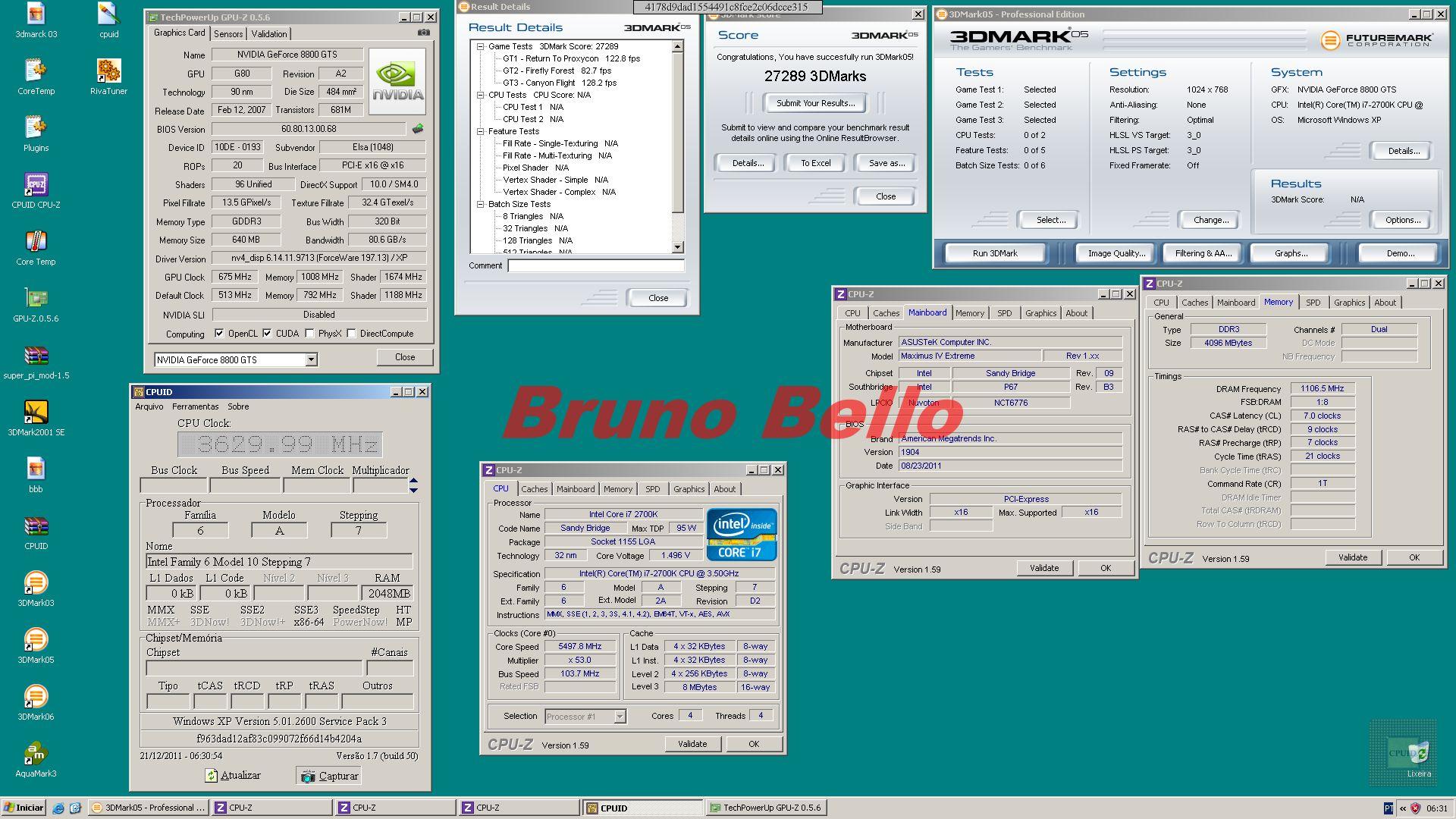Click the Result Details scrollbar down arrow
Viewport: 1456px width, 819px height.
click(678, 247)
